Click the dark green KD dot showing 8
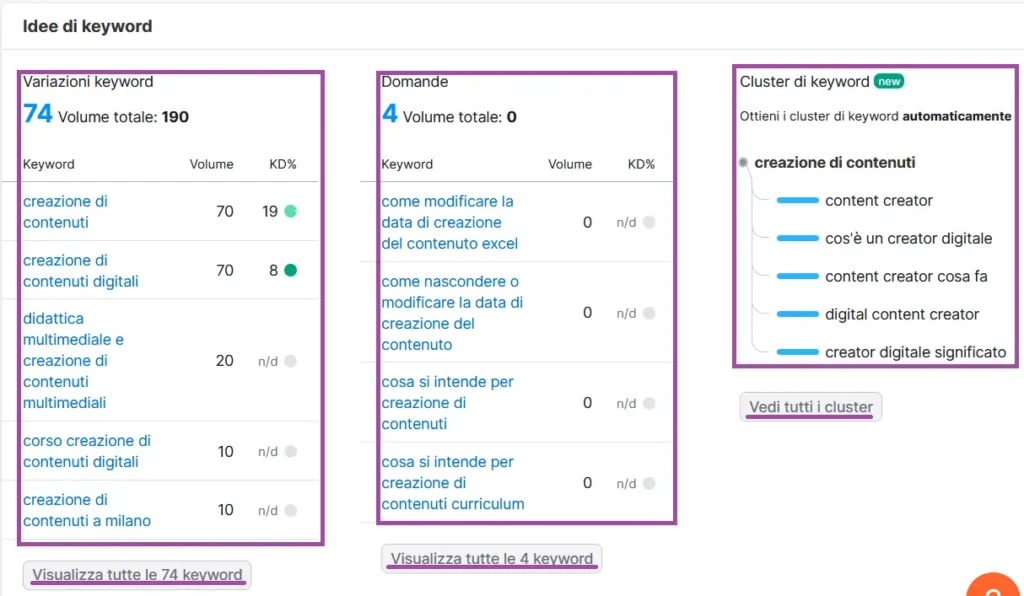 290,270
